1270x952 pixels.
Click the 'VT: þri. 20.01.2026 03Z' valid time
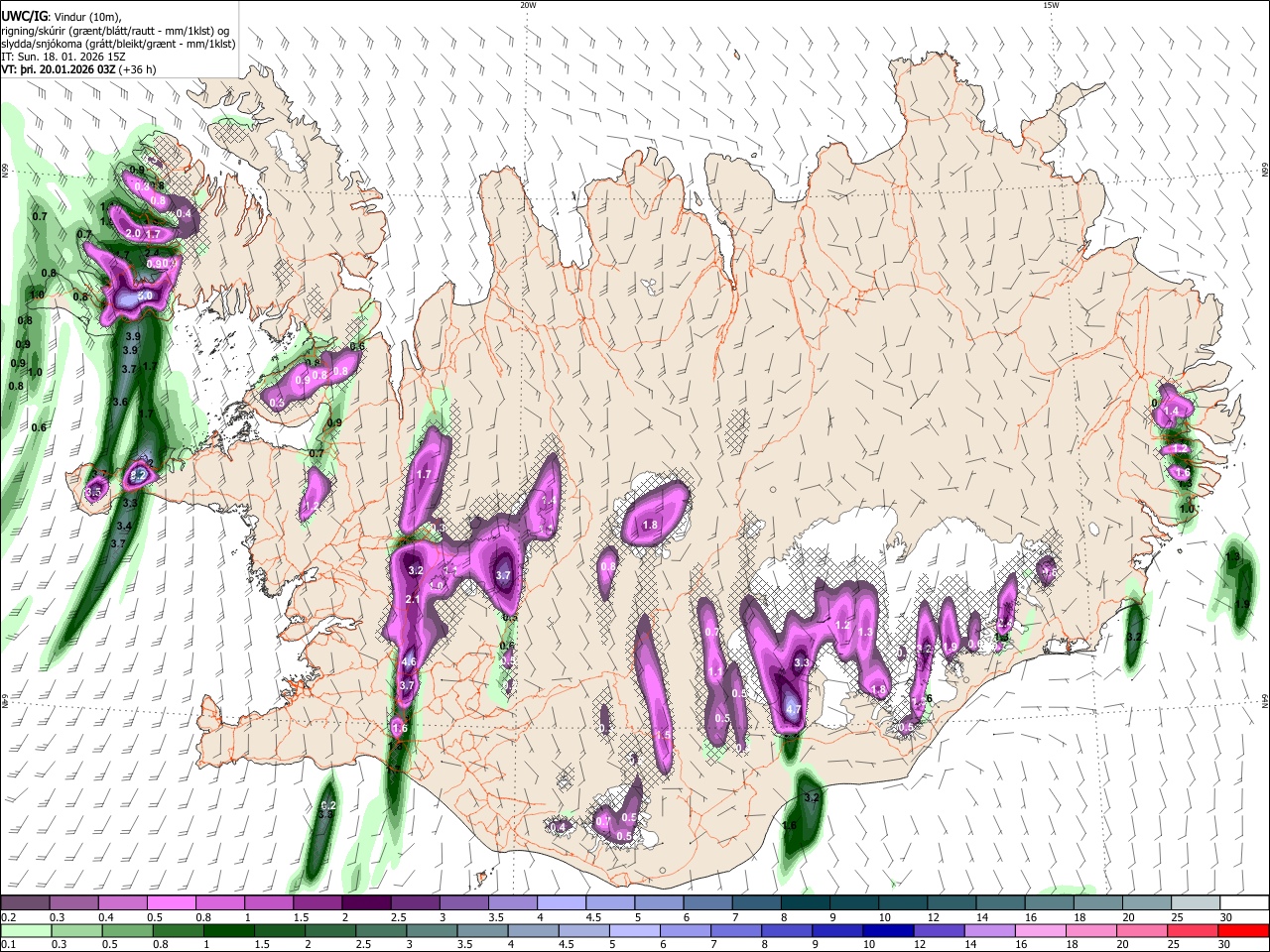[x=58, y=70]
